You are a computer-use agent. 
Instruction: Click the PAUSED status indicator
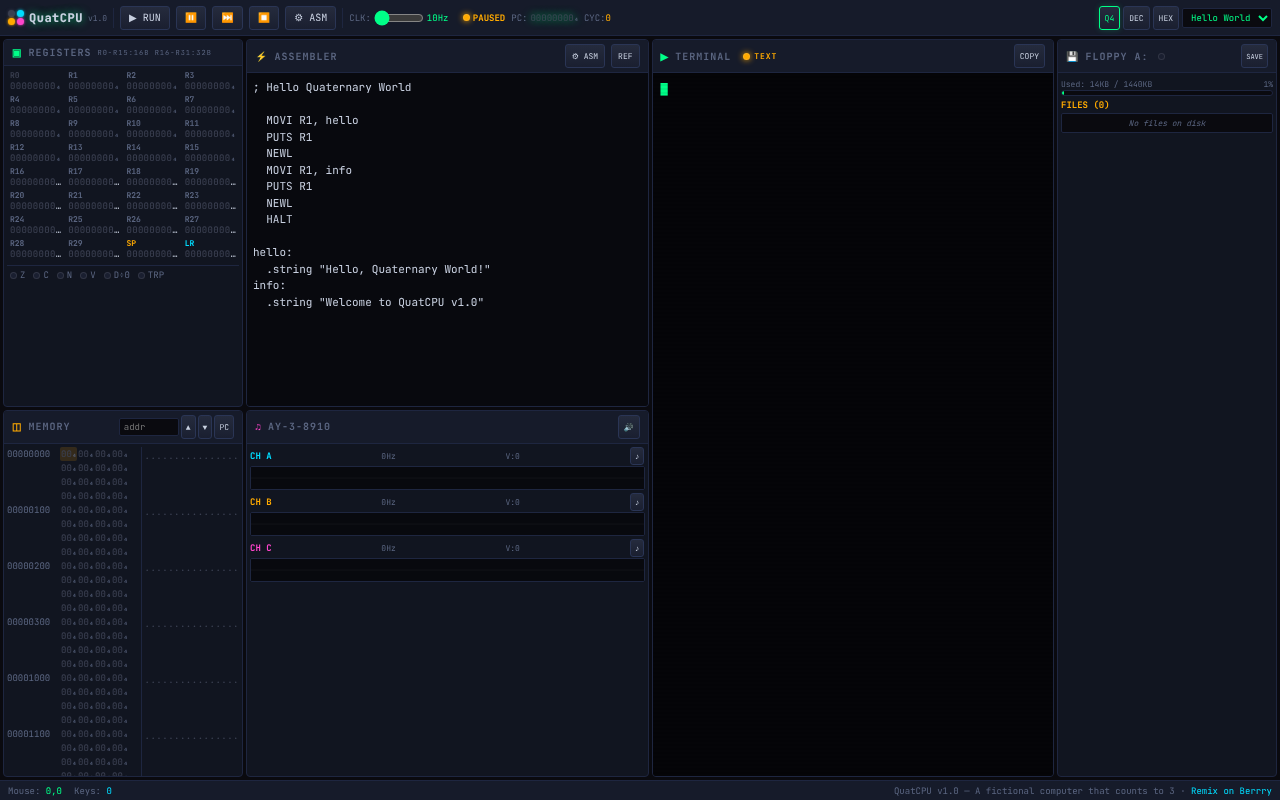point(483,18)
